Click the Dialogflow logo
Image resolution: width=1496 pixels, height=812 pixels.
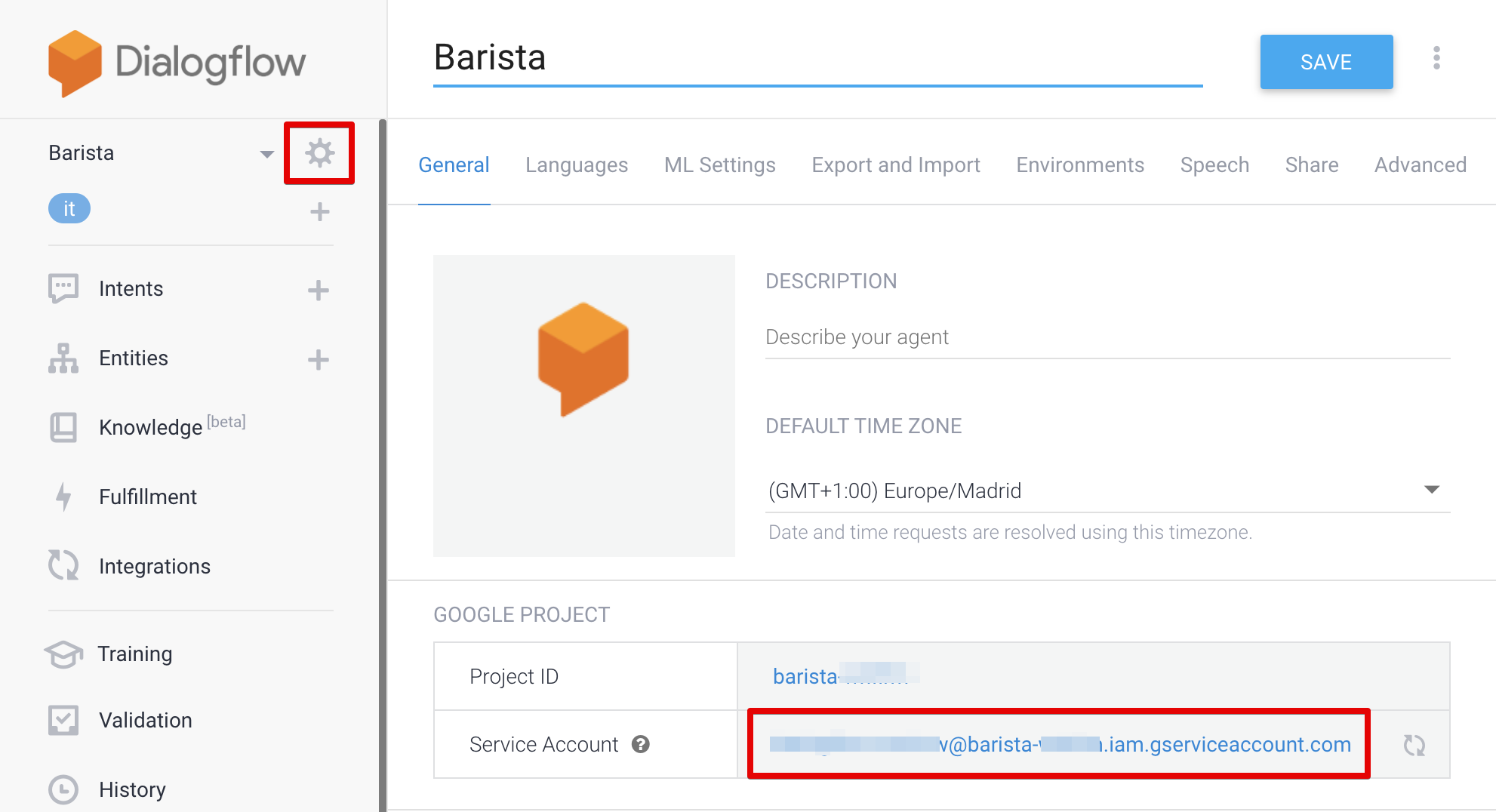177,63
